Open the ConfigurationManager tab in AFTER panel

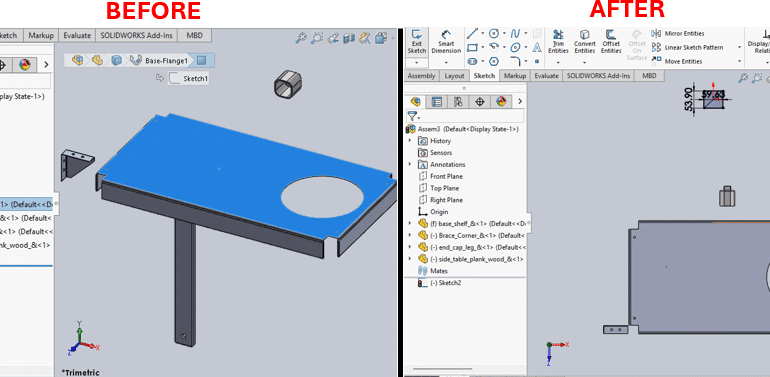point(458,102)
